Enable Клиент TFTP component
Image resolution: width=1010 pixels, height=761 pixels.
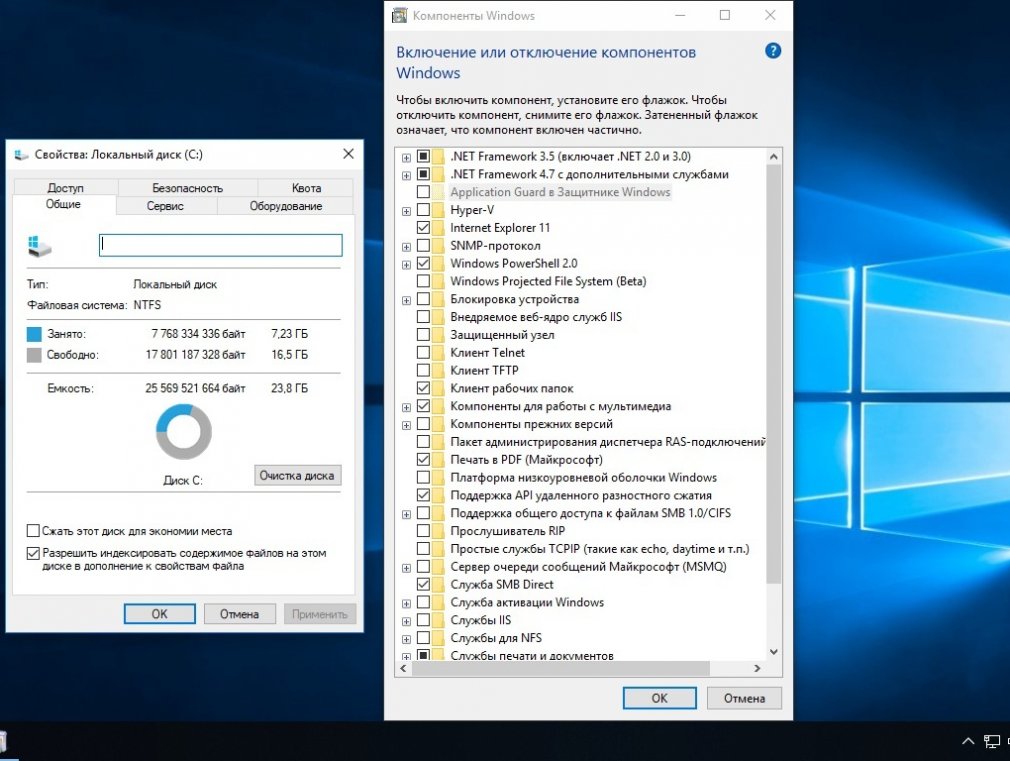tap(423, 371)
